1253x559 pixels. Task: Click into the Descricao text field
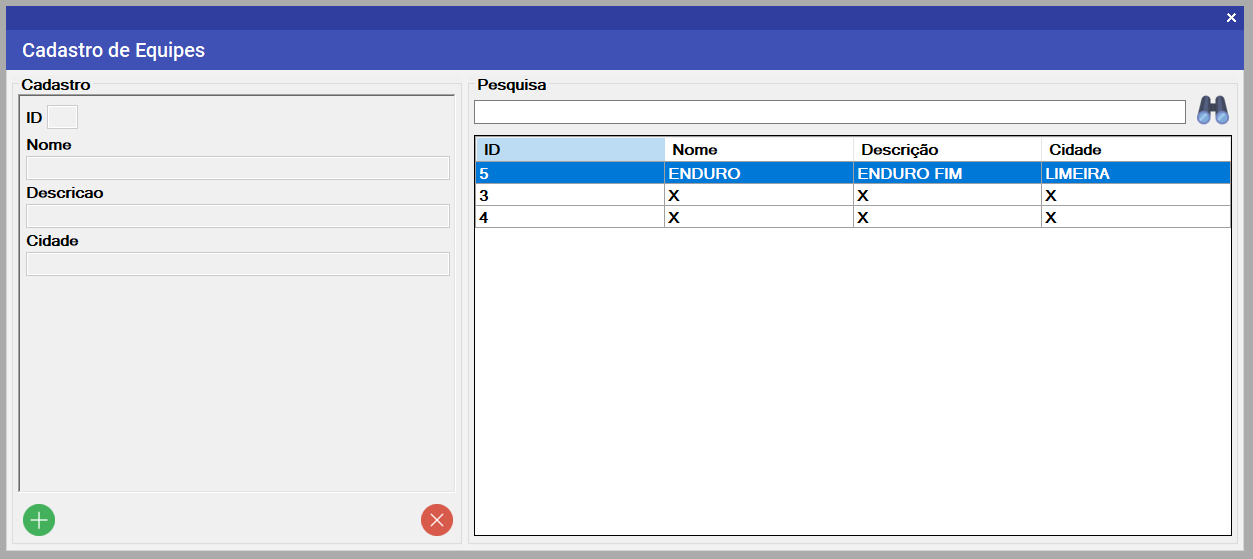[x=238, y=216]
